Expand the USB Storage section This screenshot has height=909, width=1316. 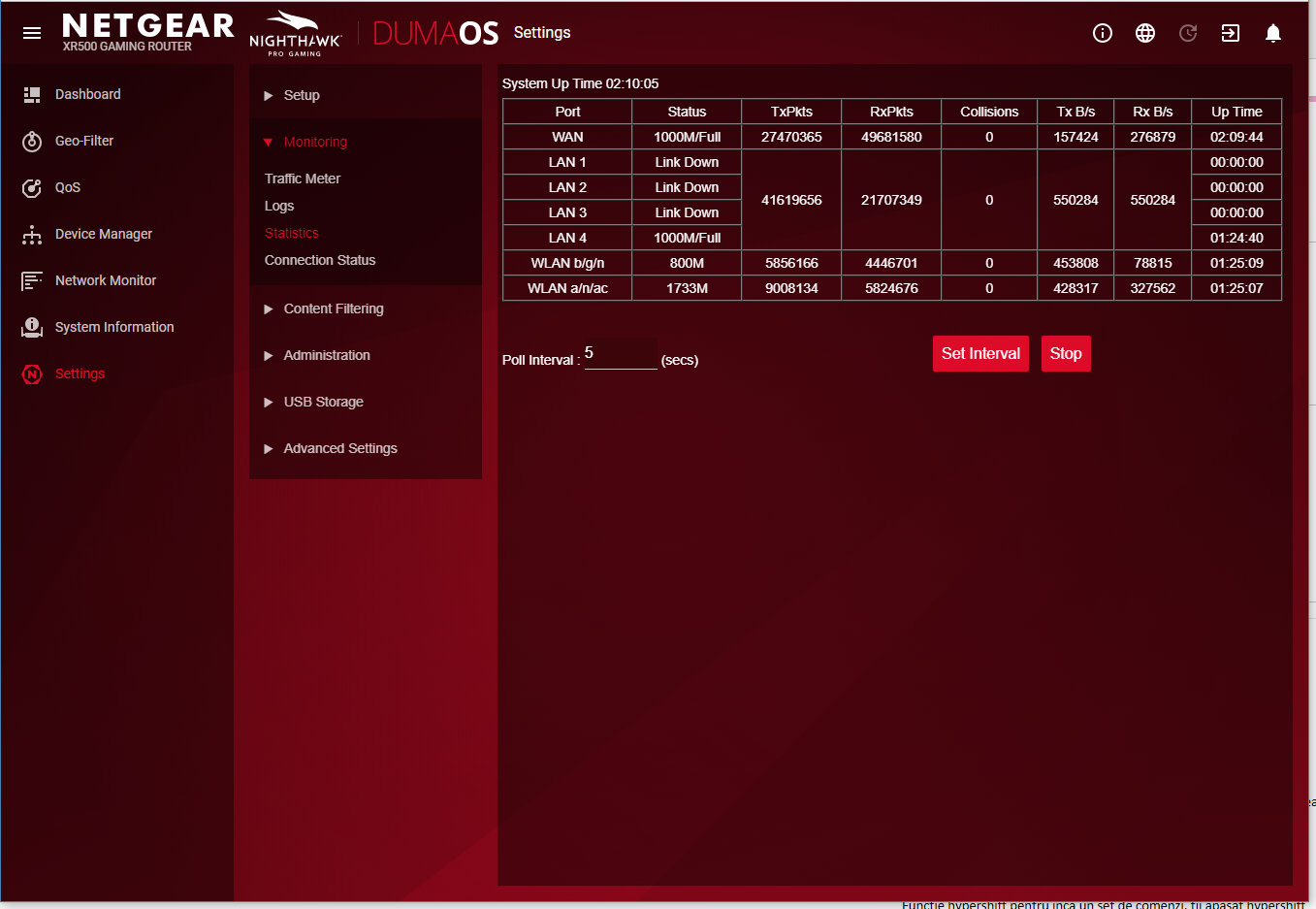point(366,402)
